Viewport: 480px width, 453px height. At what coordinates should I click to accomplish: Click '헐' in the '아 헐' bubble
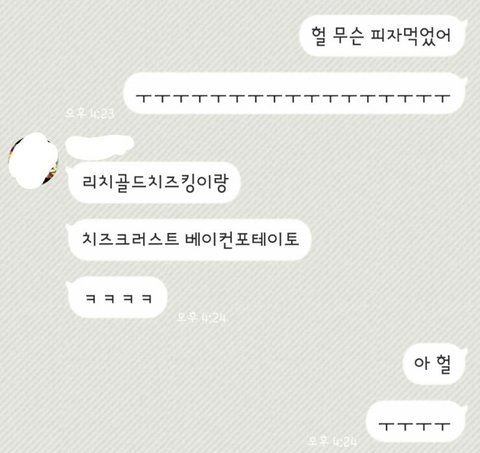[x=443, y=364]
